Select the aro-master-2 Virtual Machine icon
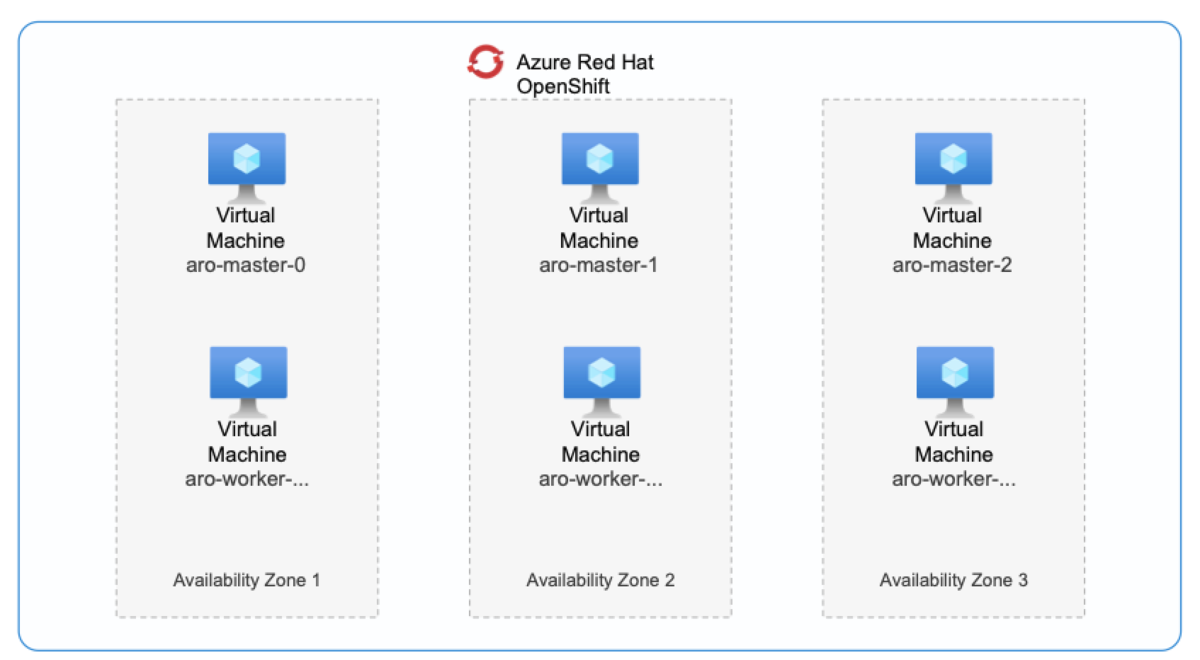 click(x=953, y=160)
